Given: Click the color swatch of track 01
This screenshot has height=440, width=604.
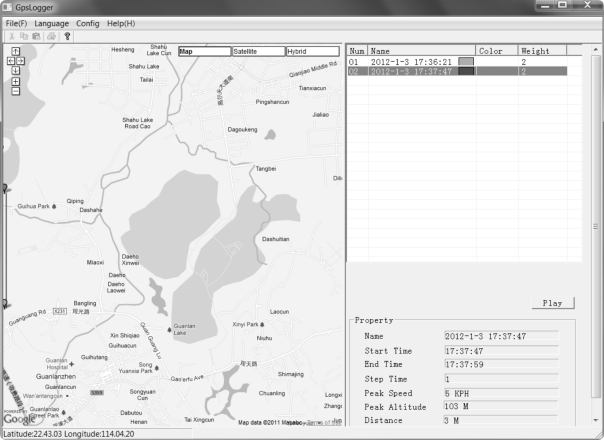Looking at the screenshot, I should [x=466, y=62].
